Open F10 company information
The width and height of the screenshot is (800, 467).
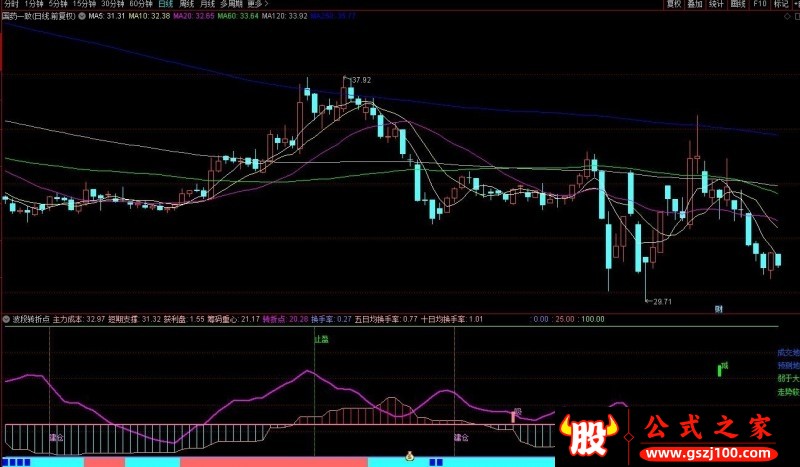tap(760, 4)
